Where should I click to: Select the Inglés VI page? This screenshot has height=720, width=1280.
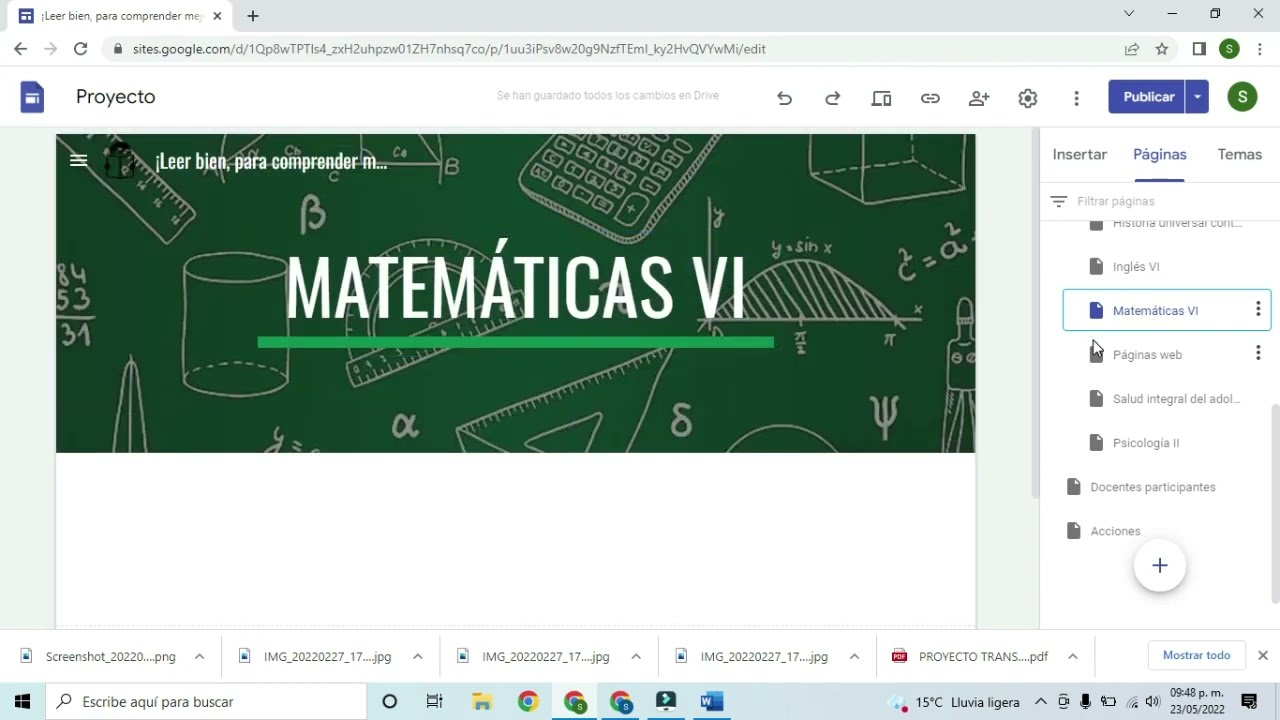1166,267
